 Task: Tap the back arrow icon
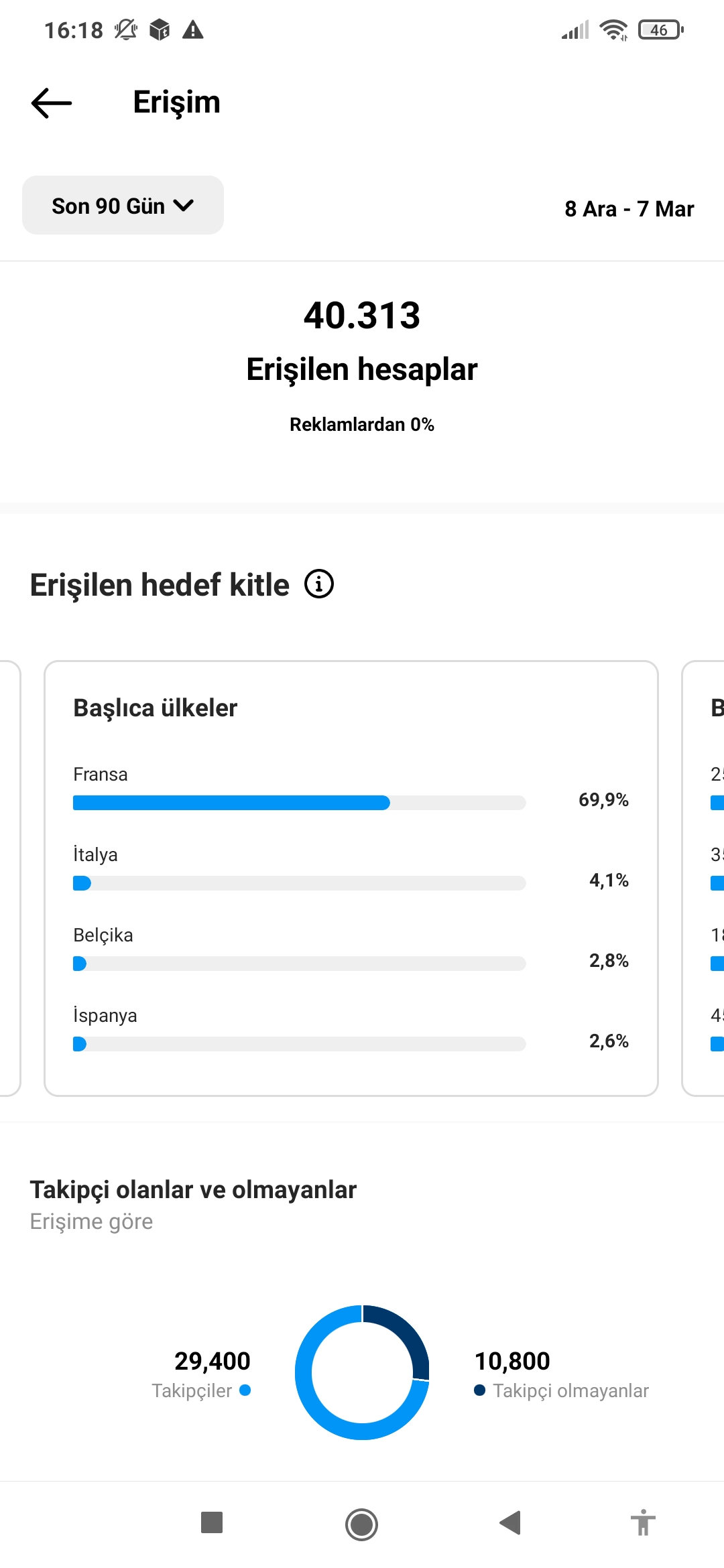tap(52, 103)
